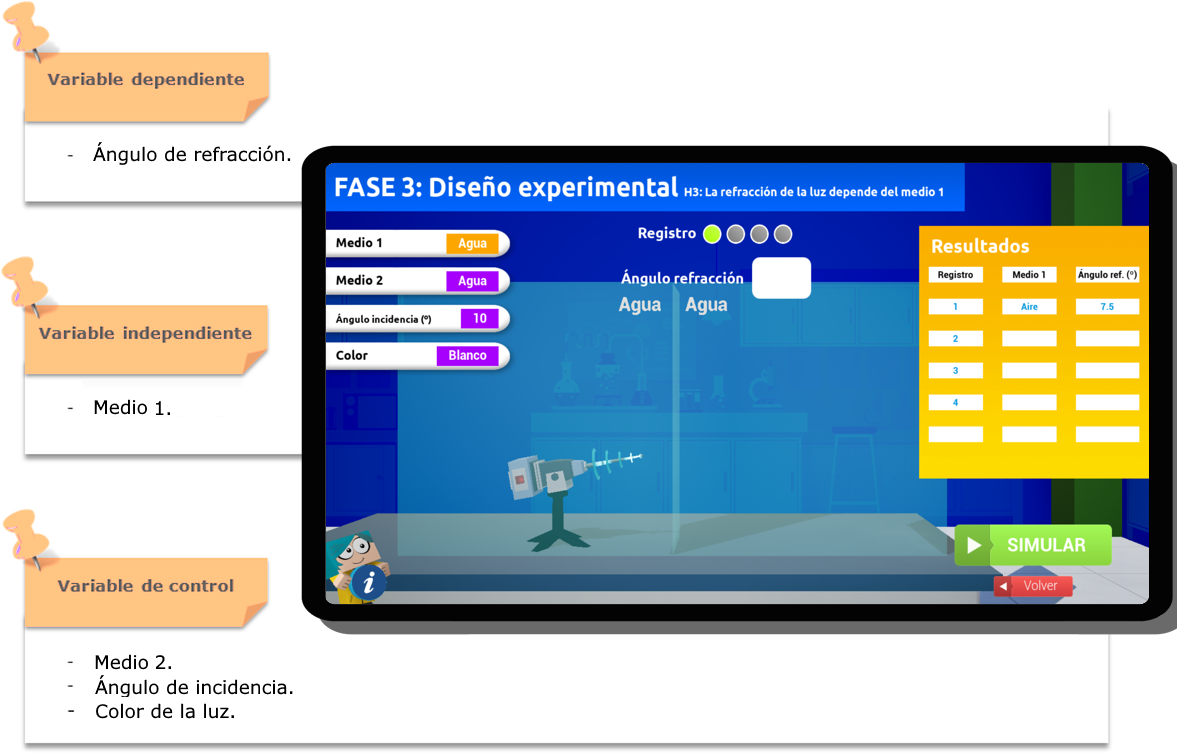Click the blue info icon
Screen dimensions: 1177x753
click(x=369, y=581)
